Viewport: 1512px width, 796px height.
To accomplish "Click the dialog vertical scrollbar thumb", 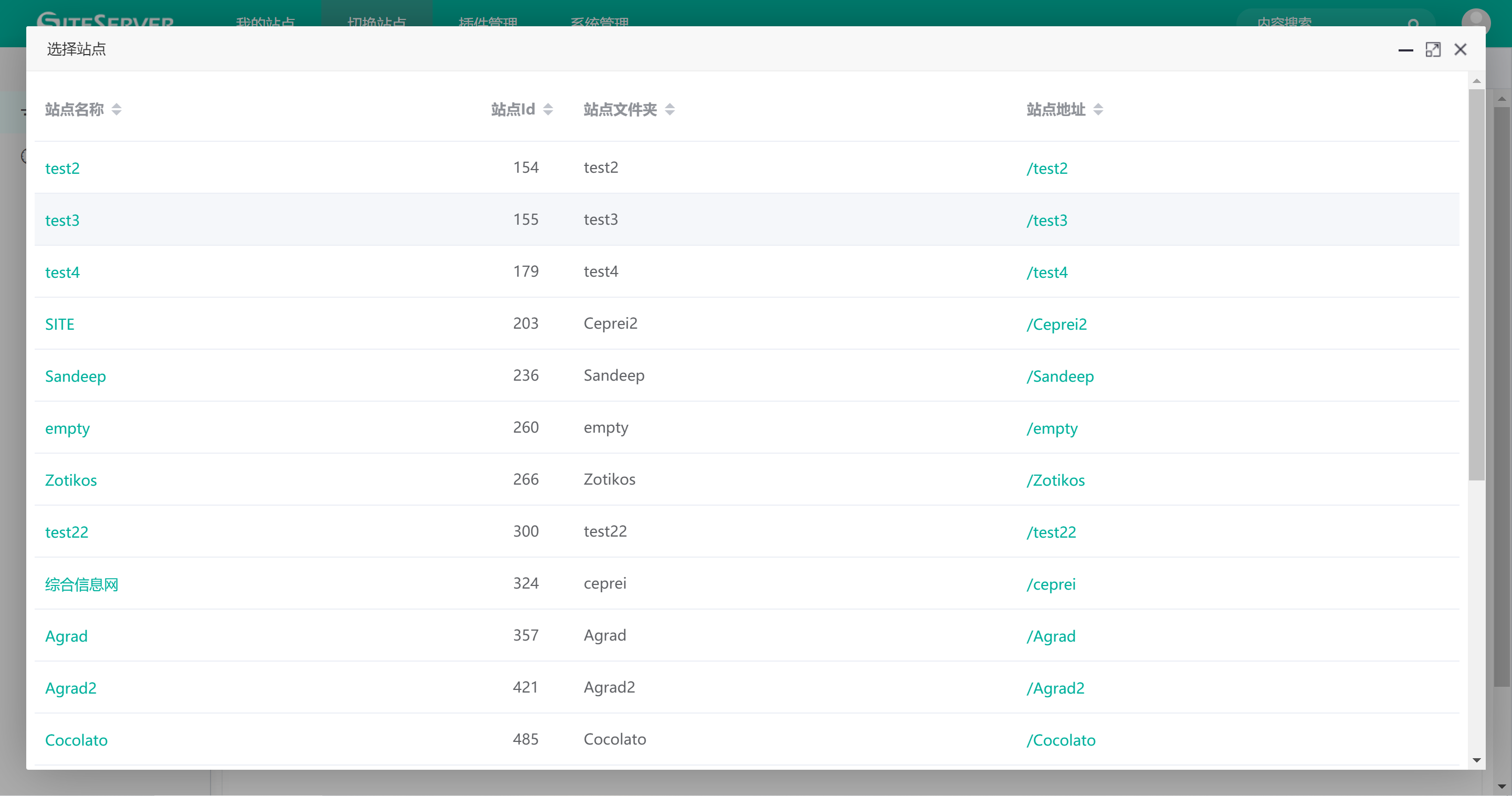I will pos(1477,284).
